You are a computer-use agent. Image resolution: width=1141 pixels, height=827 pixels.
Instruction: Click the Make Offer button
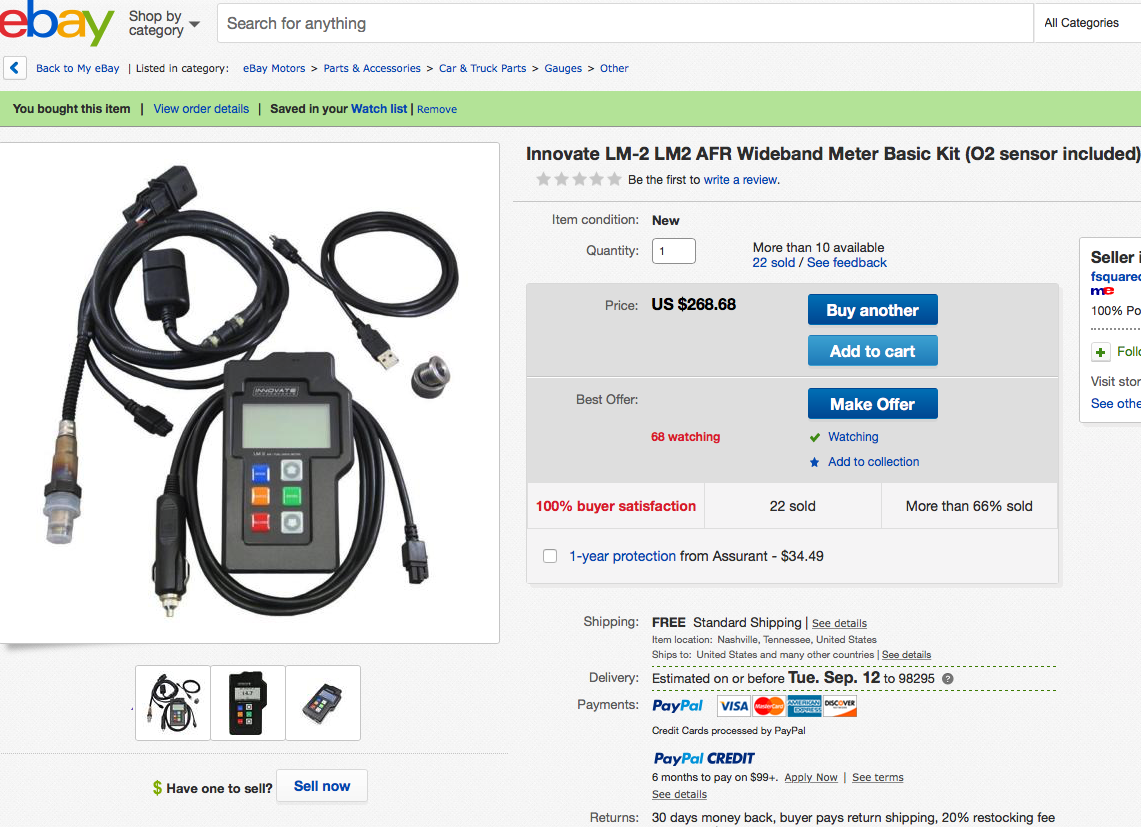click(872, 403)
